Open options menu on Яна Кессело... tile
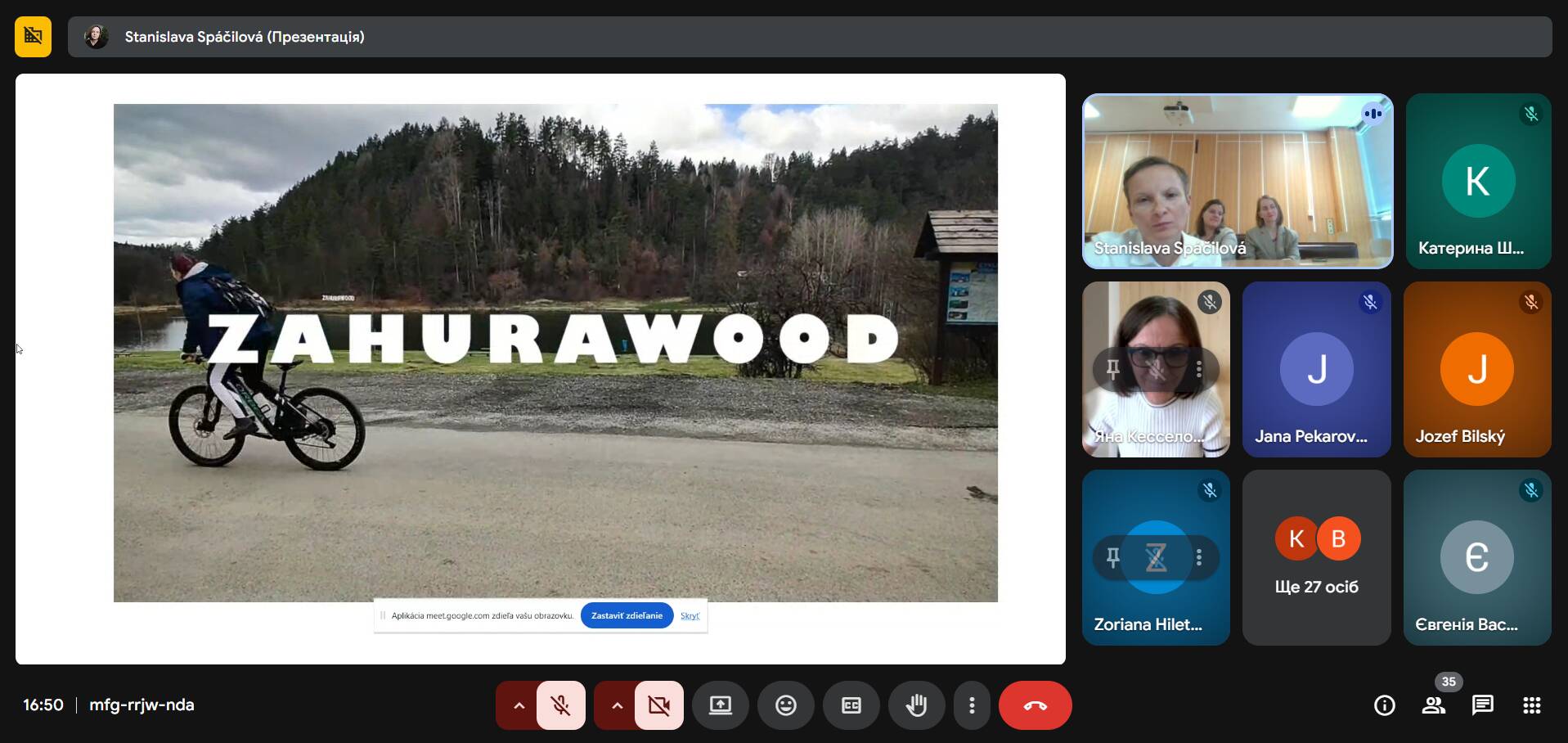 tap(1198, 369)
